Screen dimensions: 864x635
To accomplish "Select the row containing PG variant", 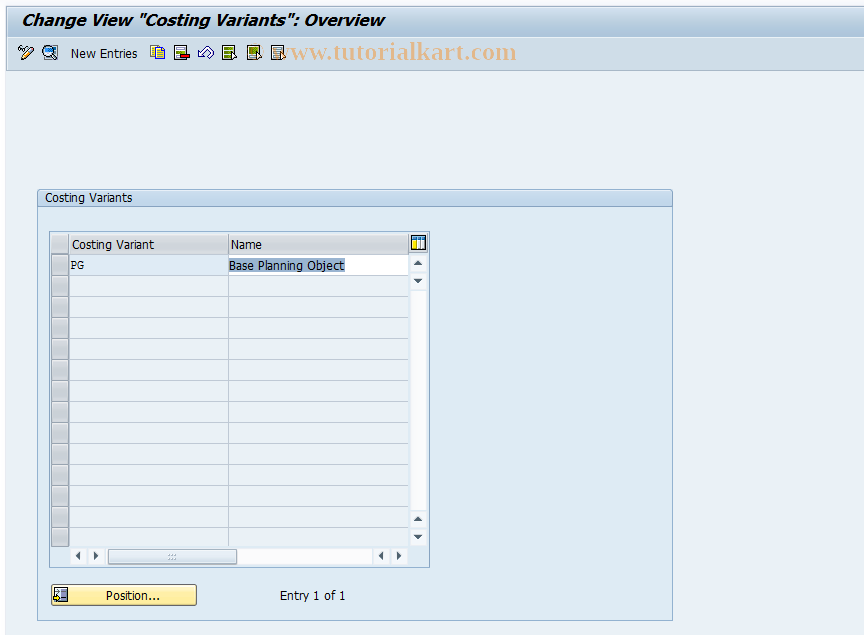I will [x=59, y=264].
